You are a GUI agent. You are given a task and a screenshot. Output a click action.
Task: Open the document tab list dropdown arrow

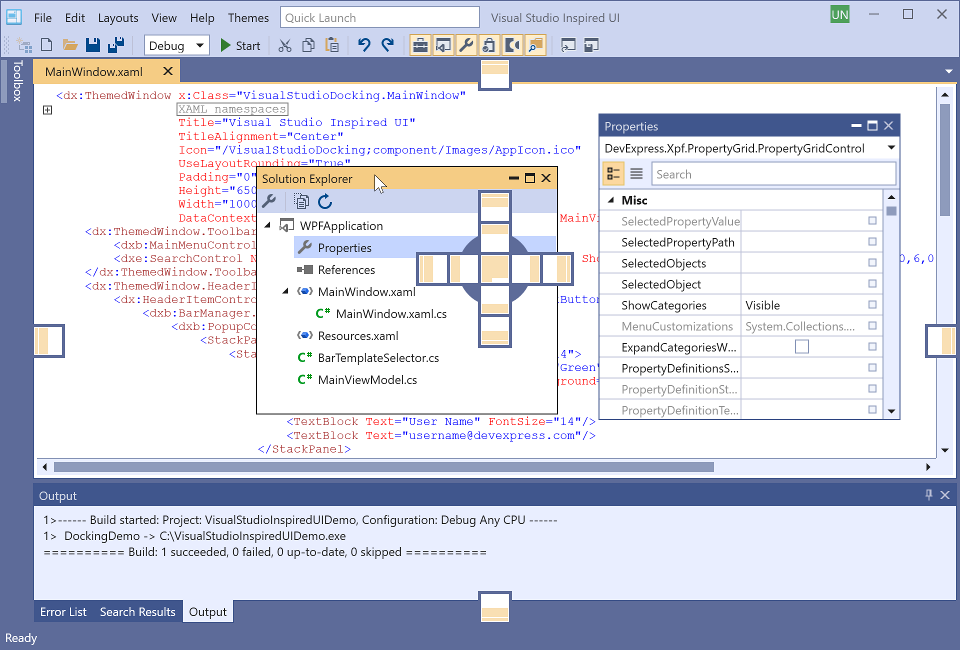[x=948, y=72]
